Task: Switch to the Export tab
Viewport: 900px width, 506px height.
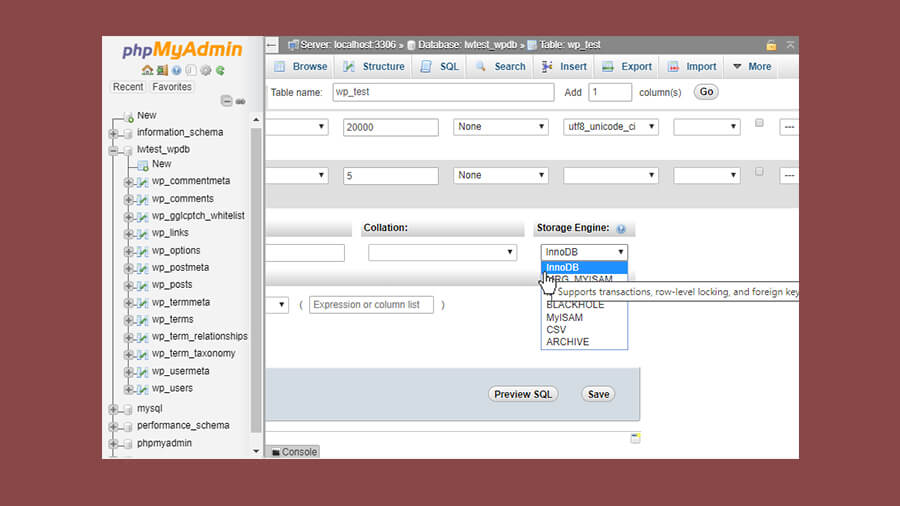Action: (627, 67)
